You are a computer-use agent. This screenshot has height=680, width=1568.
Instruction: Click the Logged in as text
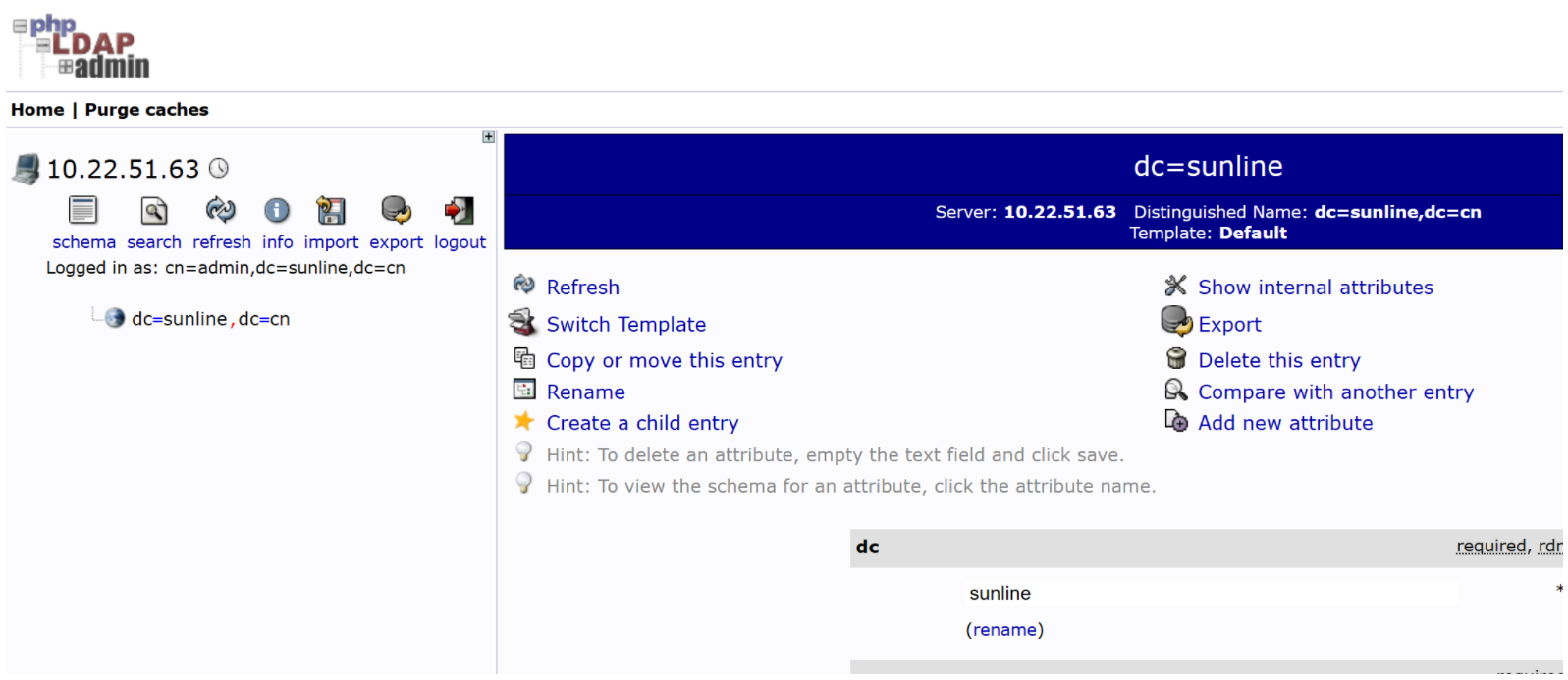pyautogui.click(x=226, y=268)
